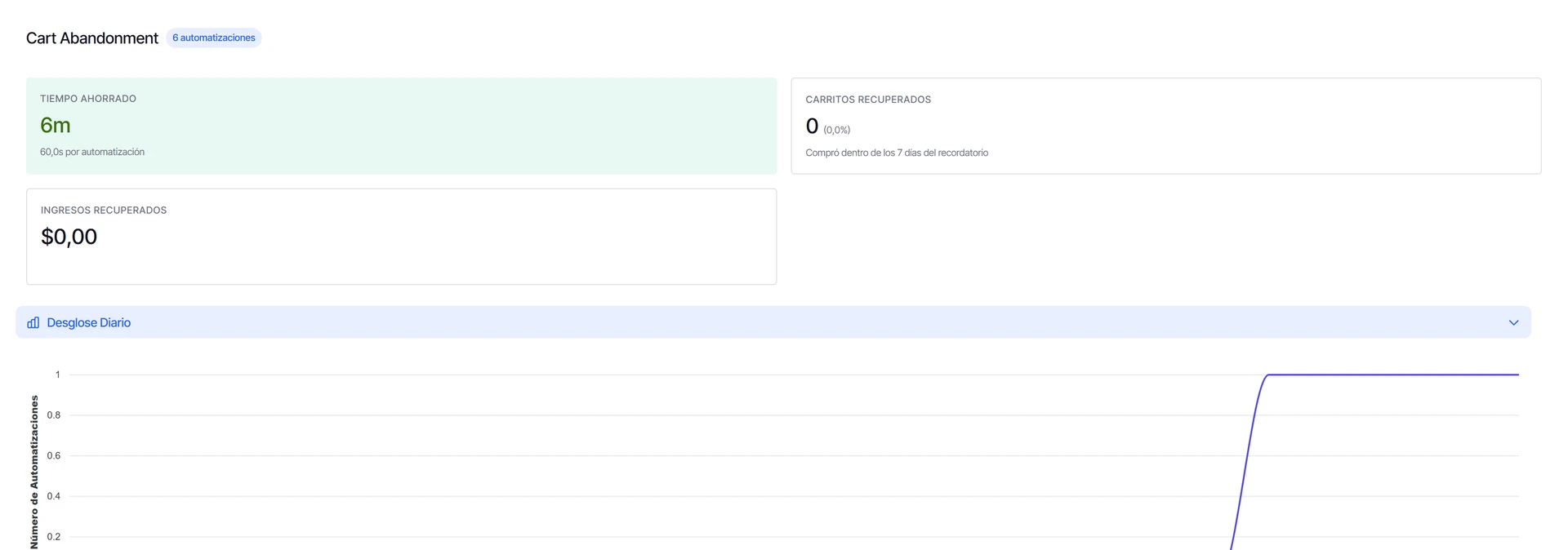The height and width of the screenshot is (550, 1568).
Task: Click the y-axis tick label '0.4'
Action: tap(54, 496)
